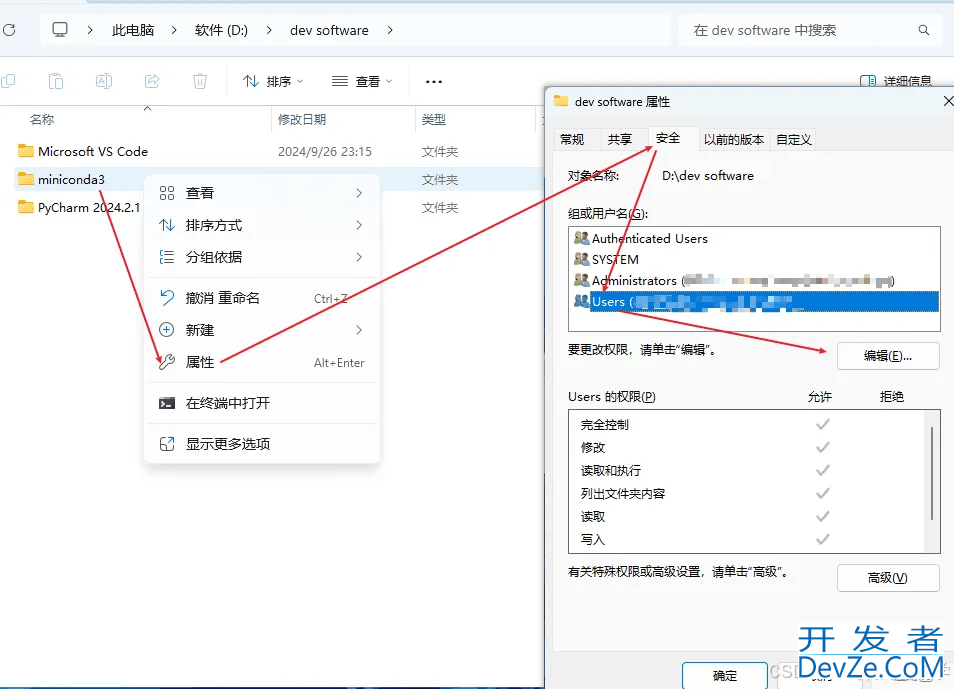Image resolution: width=954 pixels, height=689 pixels.
Task: Click the share toolbar icon
Action: pyautogui.click(x=152, y=81)
